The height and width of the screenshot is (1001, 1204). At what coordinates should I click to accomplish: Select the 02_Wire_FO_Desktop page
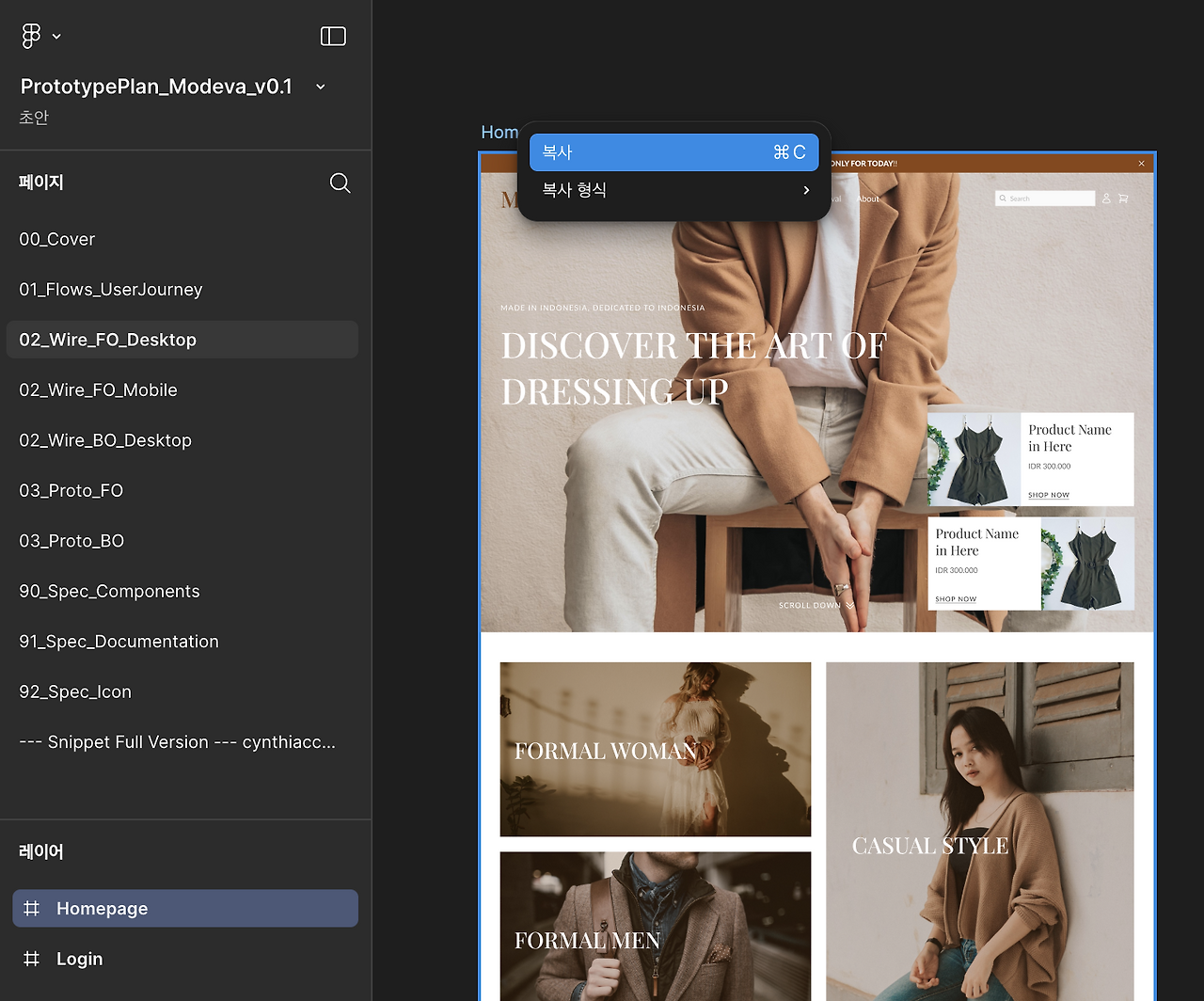click(182, 340)
